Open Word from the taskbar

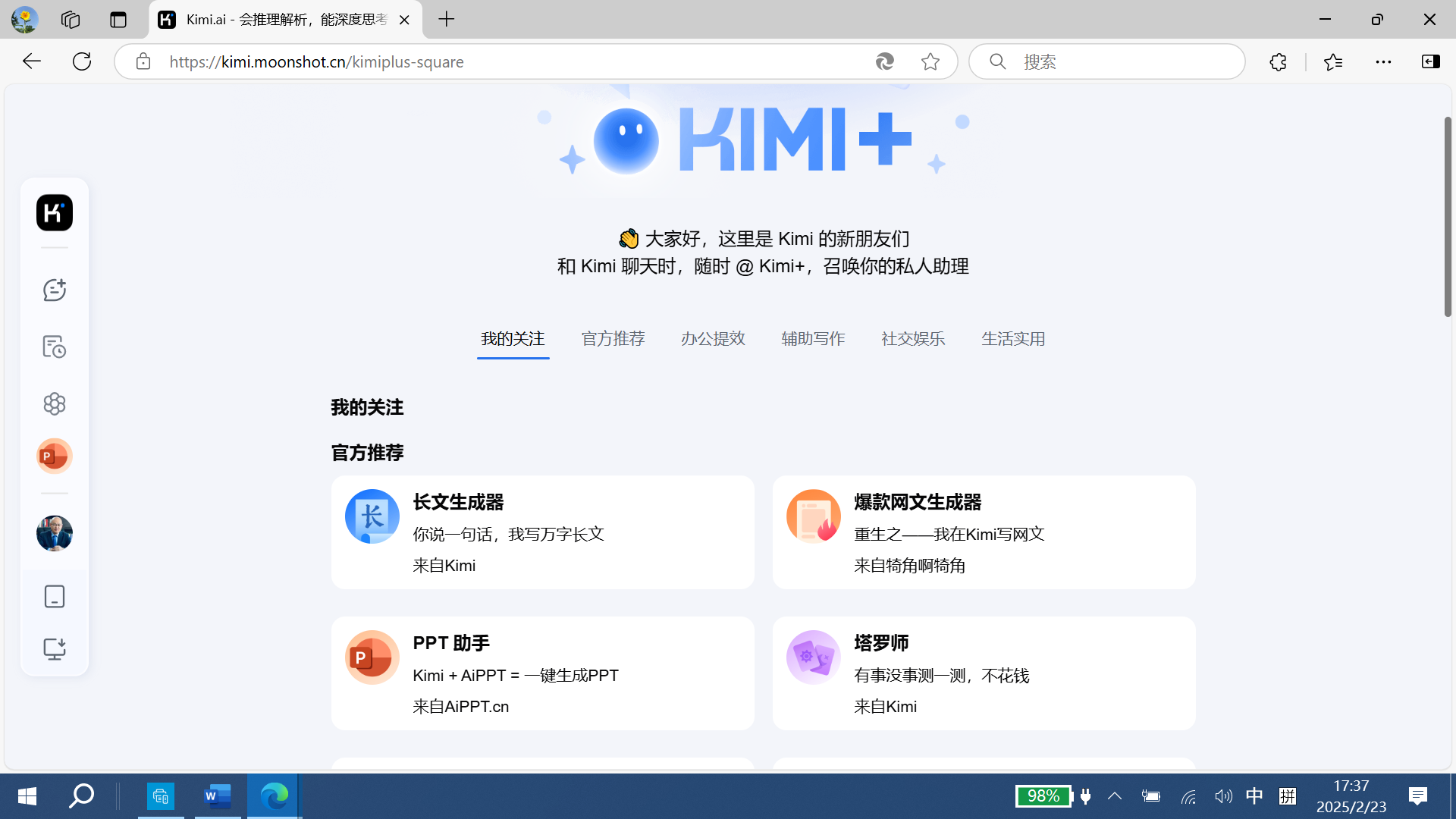coord(218,796)
